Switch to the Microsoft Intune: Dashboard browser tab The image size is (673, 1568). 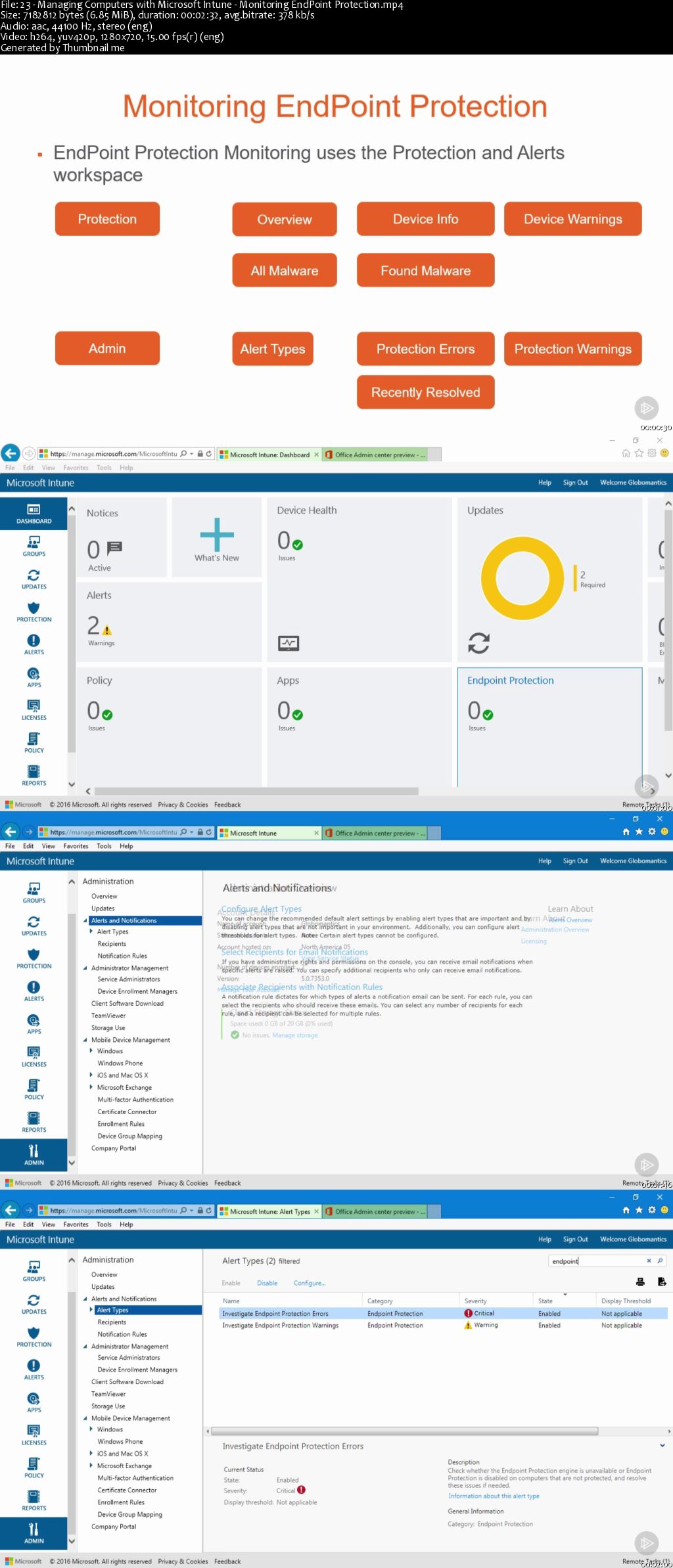point(269,455)
